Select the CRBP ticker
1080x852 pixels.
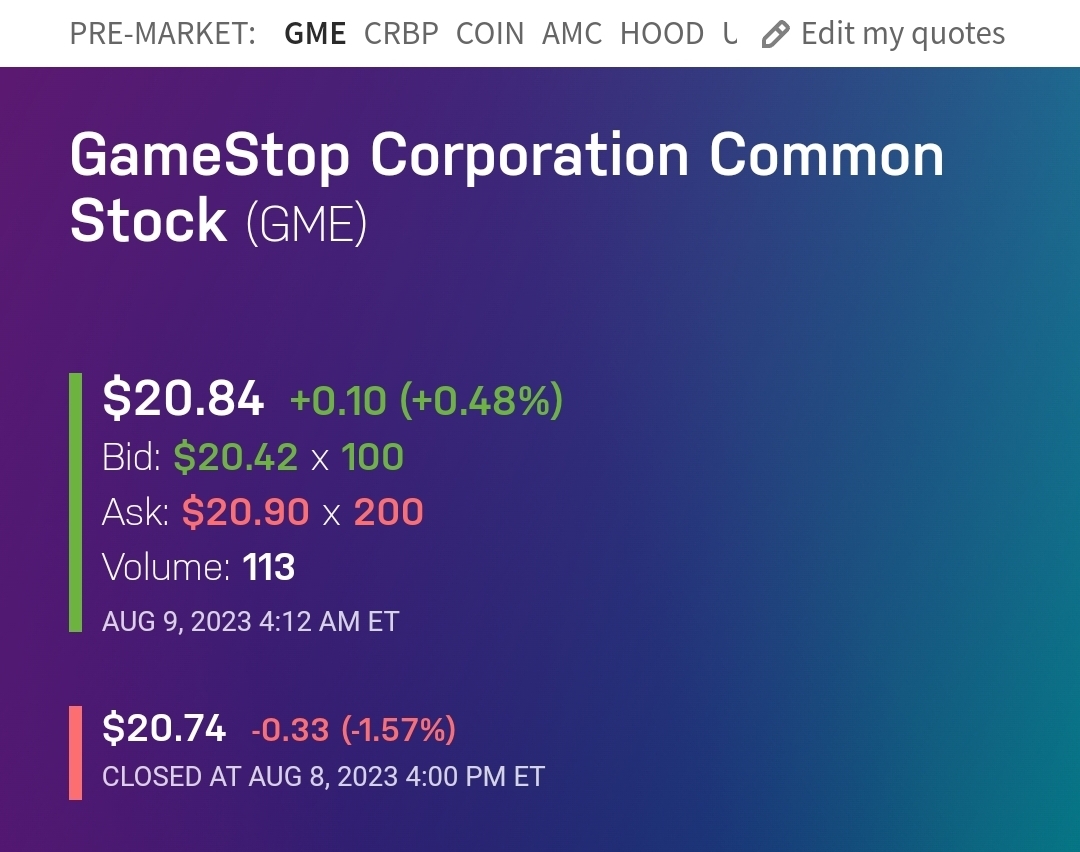tap(401, 34)
